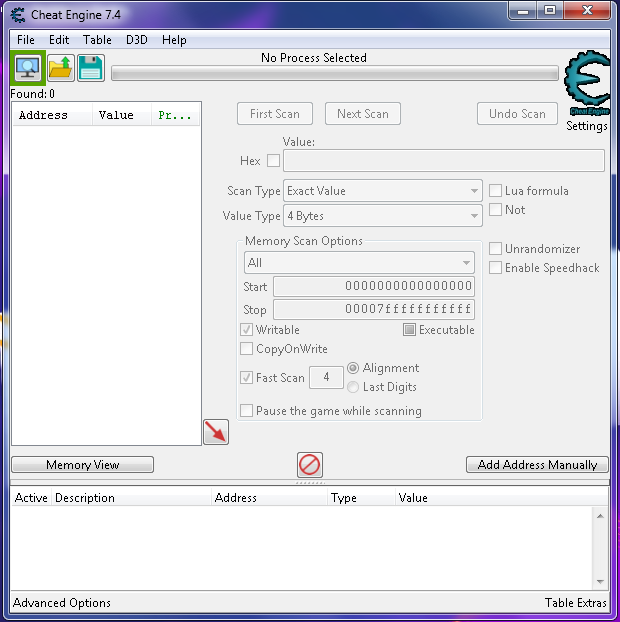620x622 pixels.
Task: Open the Edit menu
Action: point(59,40)
